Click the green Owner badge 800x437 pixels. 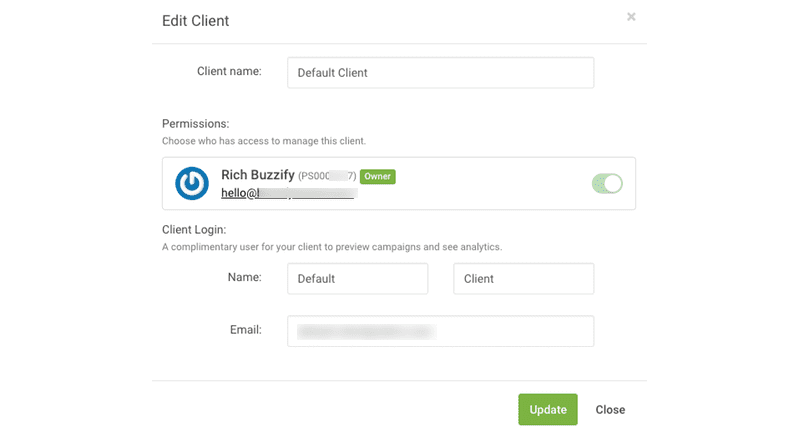click(x=378, y=176)
